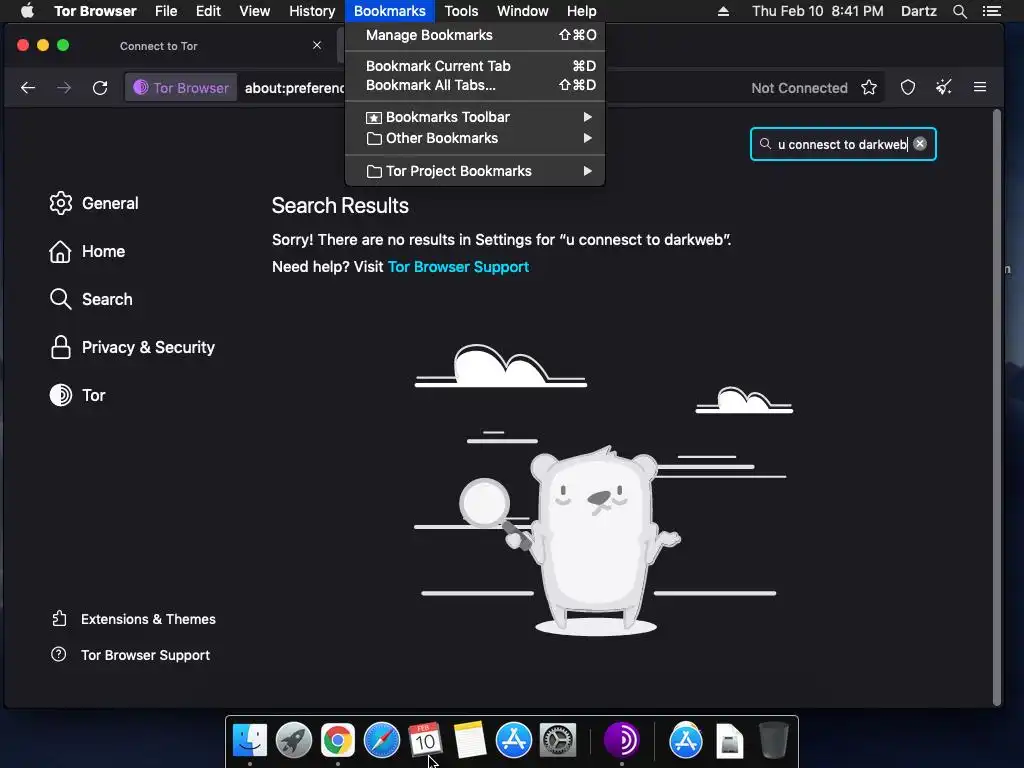The height and width of the screenshot is (768, 1024).
Task: Open System Preferences from the Dock
Action: tap(558, 741)
